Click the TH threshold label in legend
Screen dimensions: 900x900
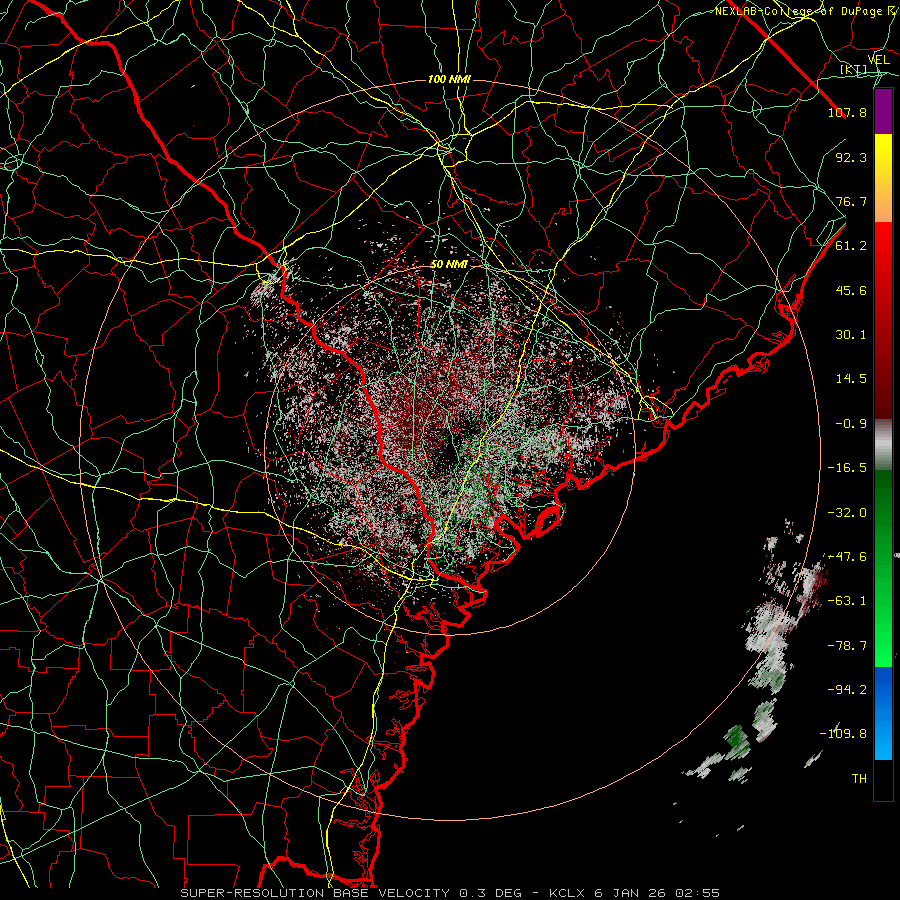coord(859,779)
